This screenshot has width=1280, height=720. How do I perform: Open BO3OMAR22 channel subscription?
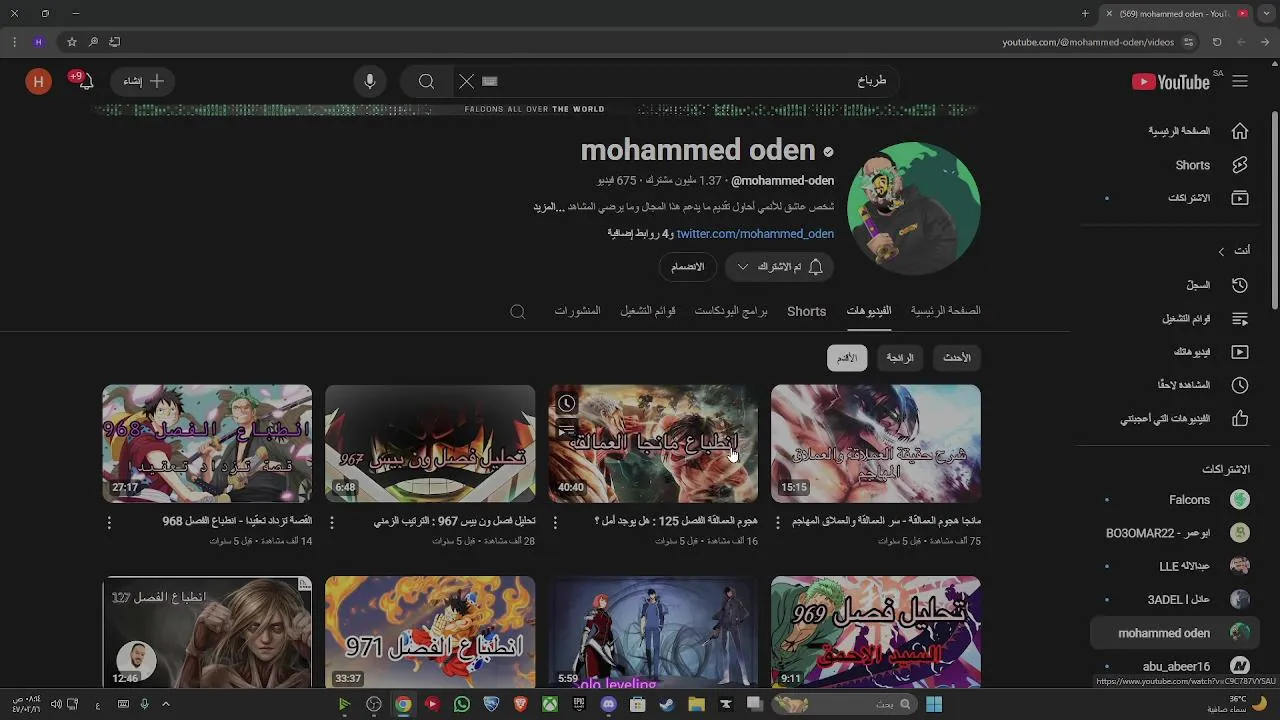[x=1176, y=533]
